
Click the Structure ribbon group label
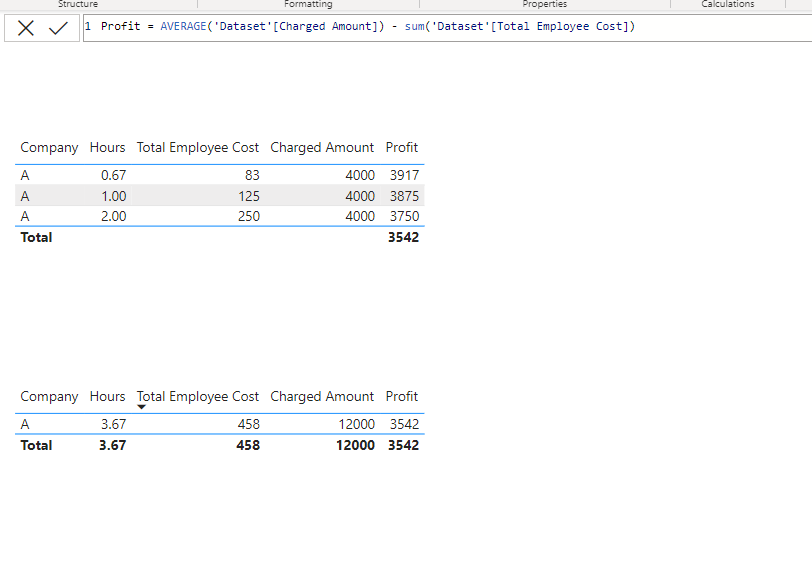click(78, 4)
